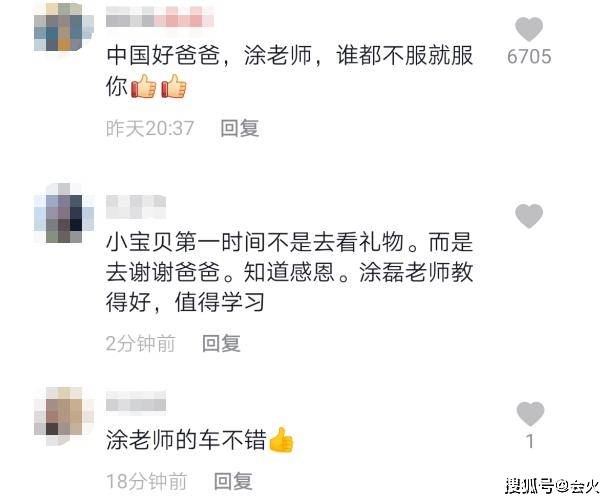Like the comment with 6705 likes
Image resolution: width=614 pixels, height=503 pixels.
pos(529,29)
